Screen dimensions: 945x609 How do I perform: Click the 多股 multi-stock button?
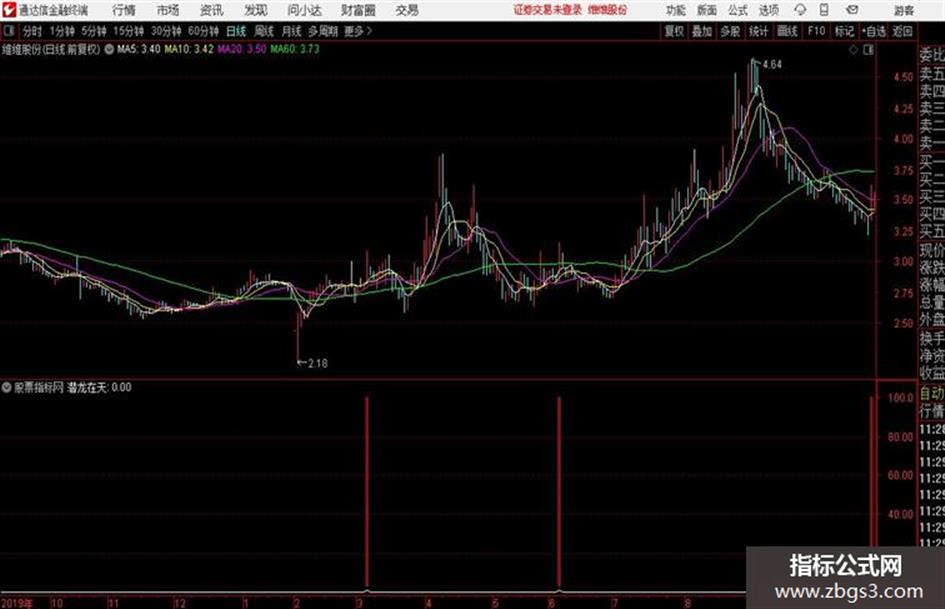click(x=730, y=31)
